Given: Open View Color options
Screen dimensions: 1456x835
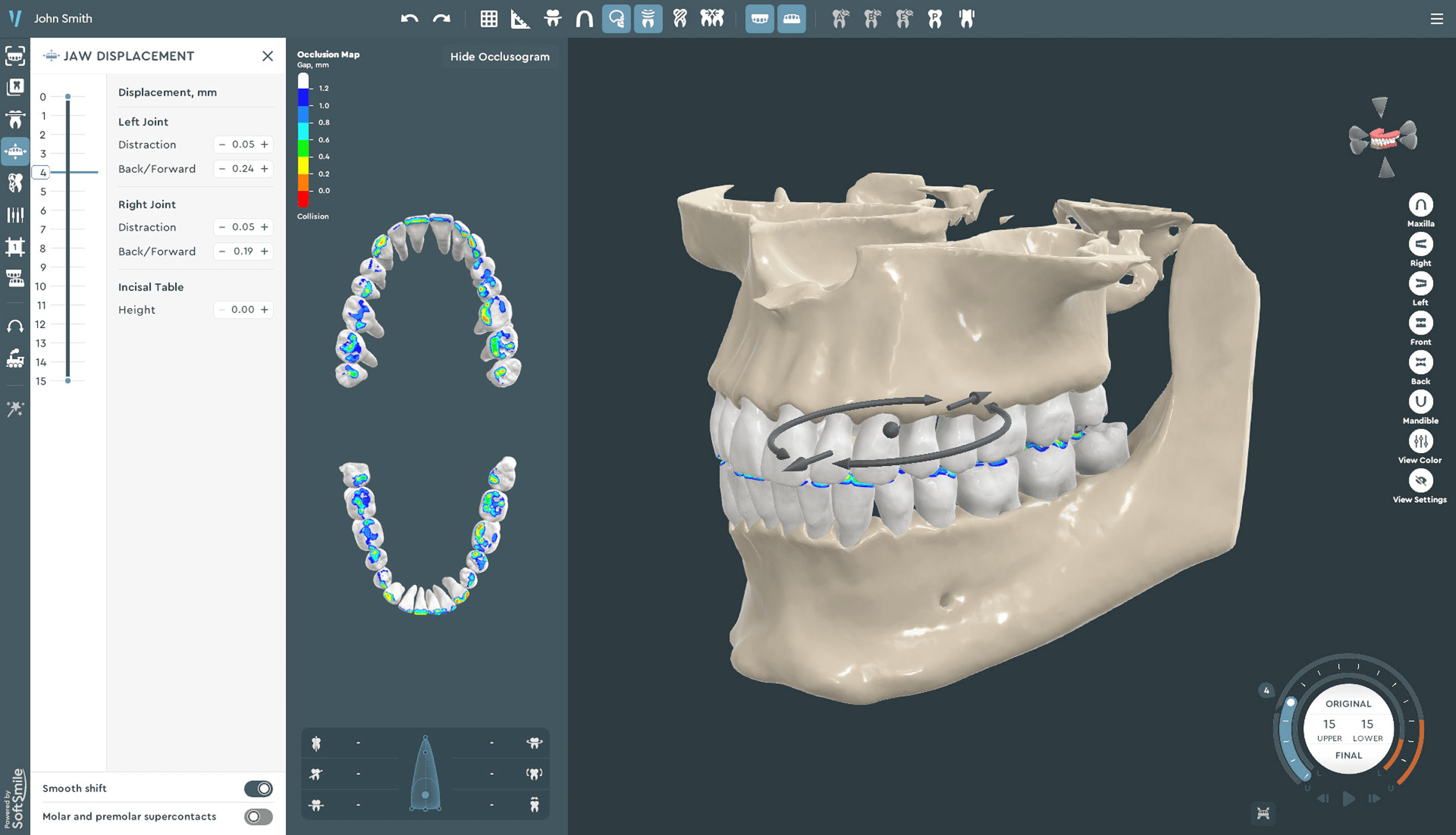Looking at the screenshot, I should (x=1420, y=442).
